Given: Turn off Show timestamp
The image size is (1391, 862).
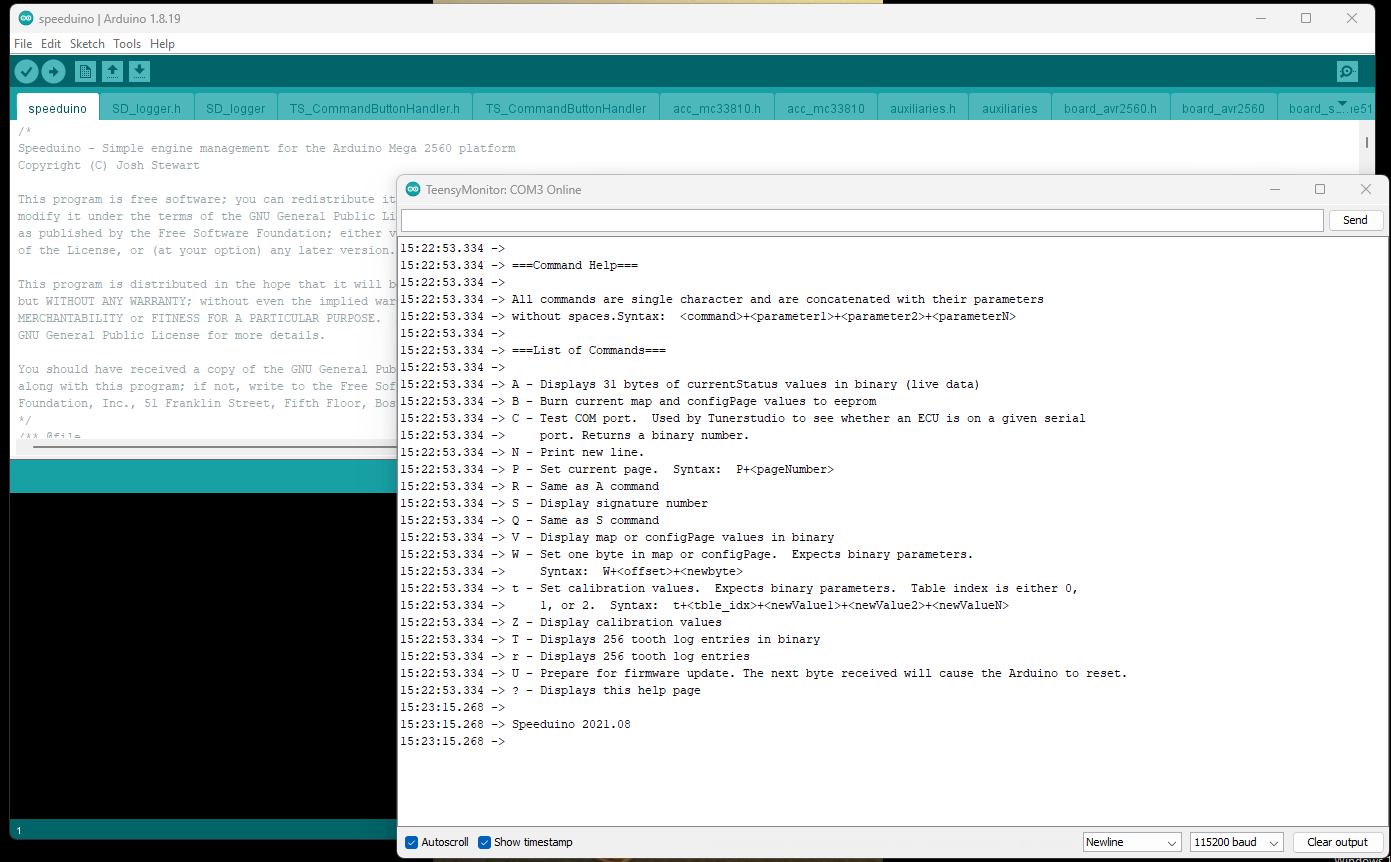Looking at the screenshot, I should point(485,842).
